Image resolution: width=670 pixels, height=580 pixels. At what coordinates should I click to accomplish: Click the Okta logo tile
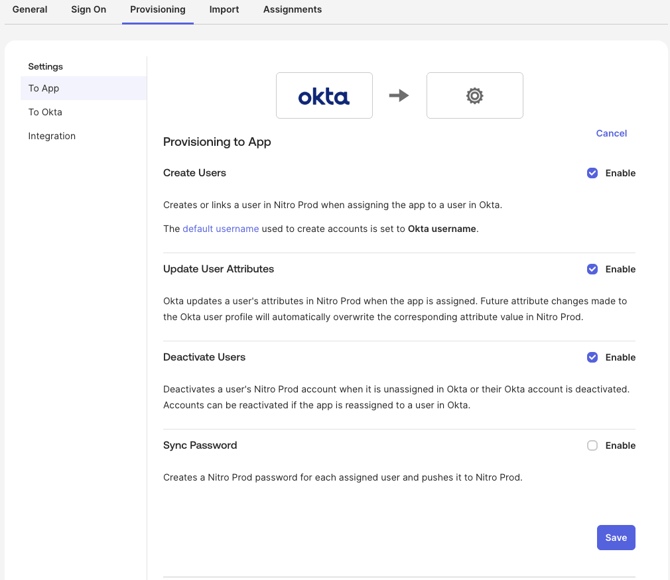click(x=324, y=95)
